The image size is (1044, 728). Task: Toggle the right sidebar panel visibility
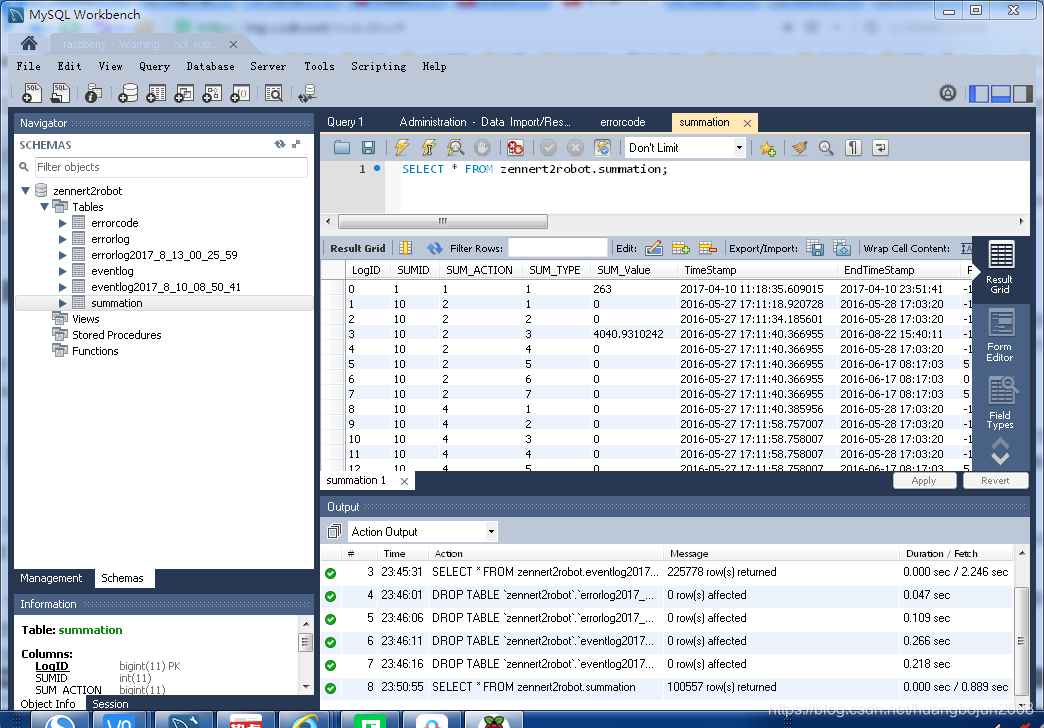[1023, 94]
